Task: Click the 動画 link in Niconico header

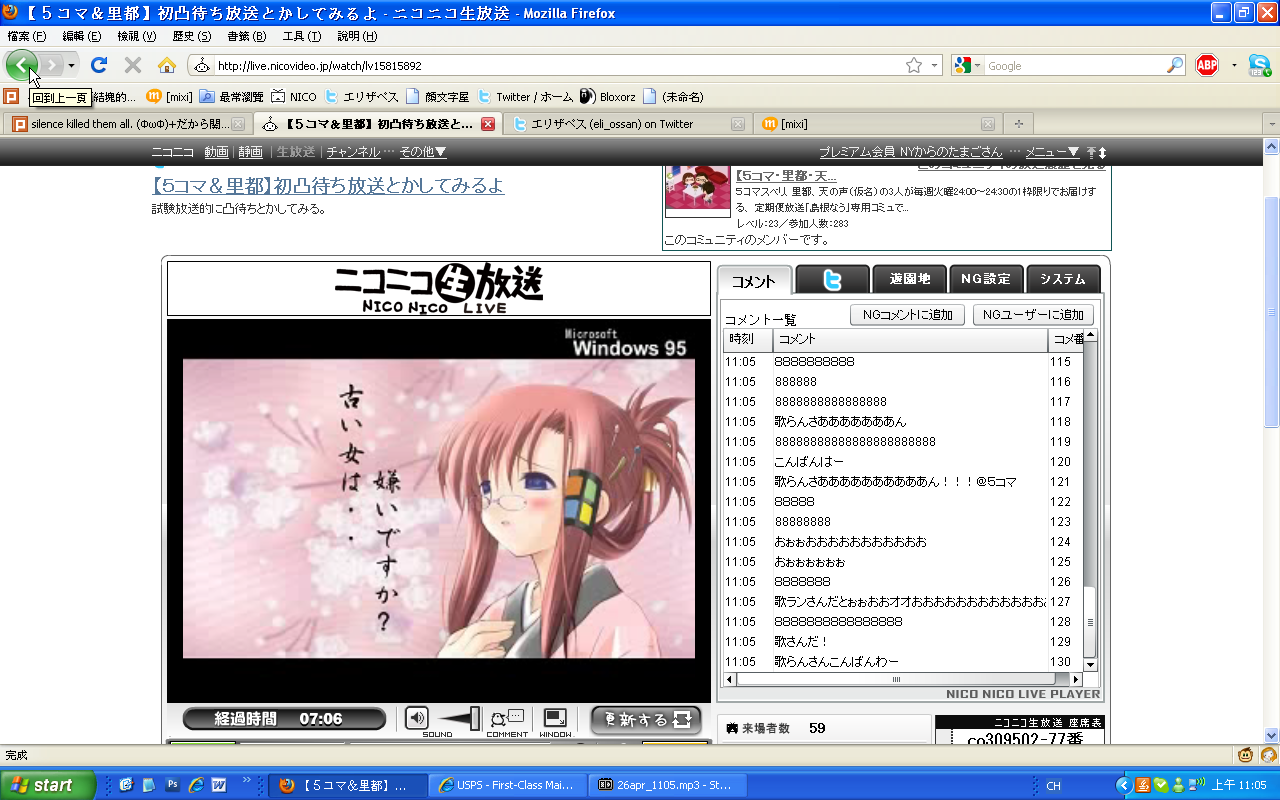Action: [216, 152]
